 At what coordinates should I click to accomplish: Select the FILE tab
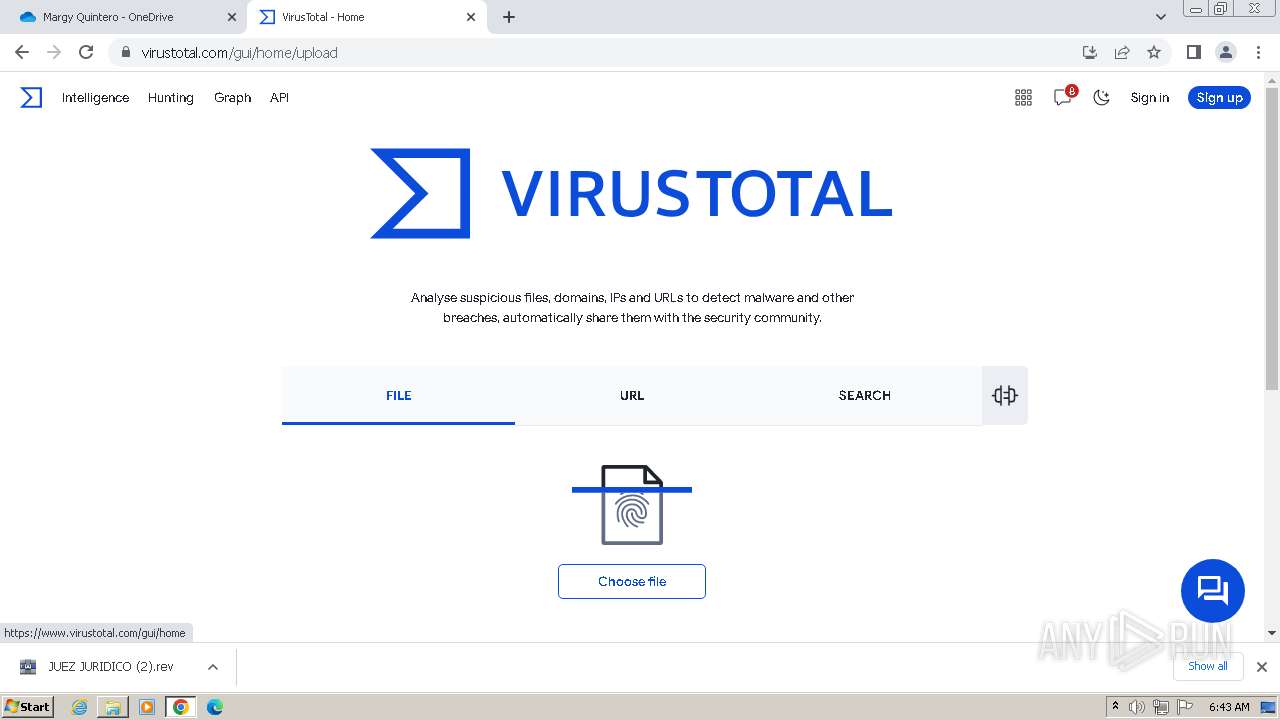[398, 395]
